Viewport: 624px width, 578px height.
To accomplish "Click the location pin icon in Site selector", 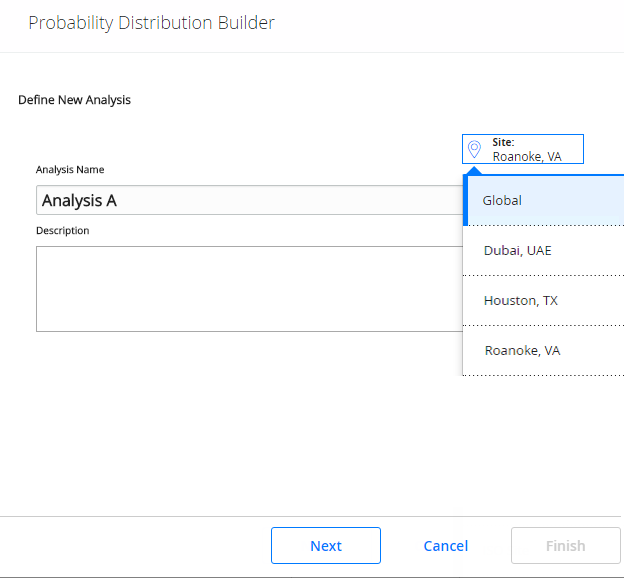I will [474, 149].
